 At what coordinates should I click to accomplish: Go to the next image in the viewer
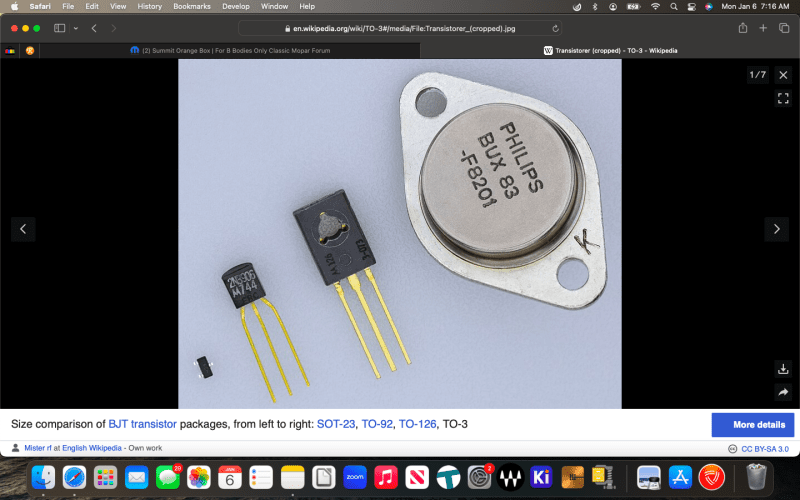[777, 229]
